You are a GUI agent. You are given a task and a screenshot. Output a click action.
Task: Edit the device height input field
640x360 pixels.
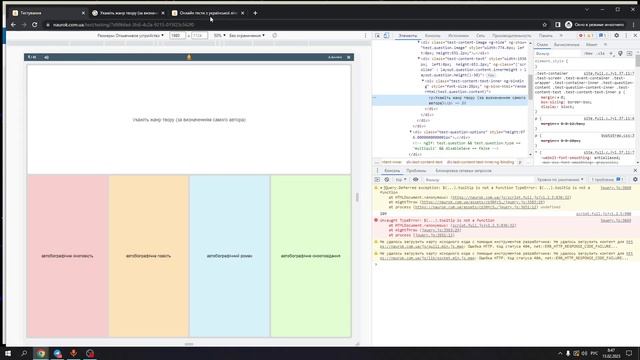(x=199, y=36)
